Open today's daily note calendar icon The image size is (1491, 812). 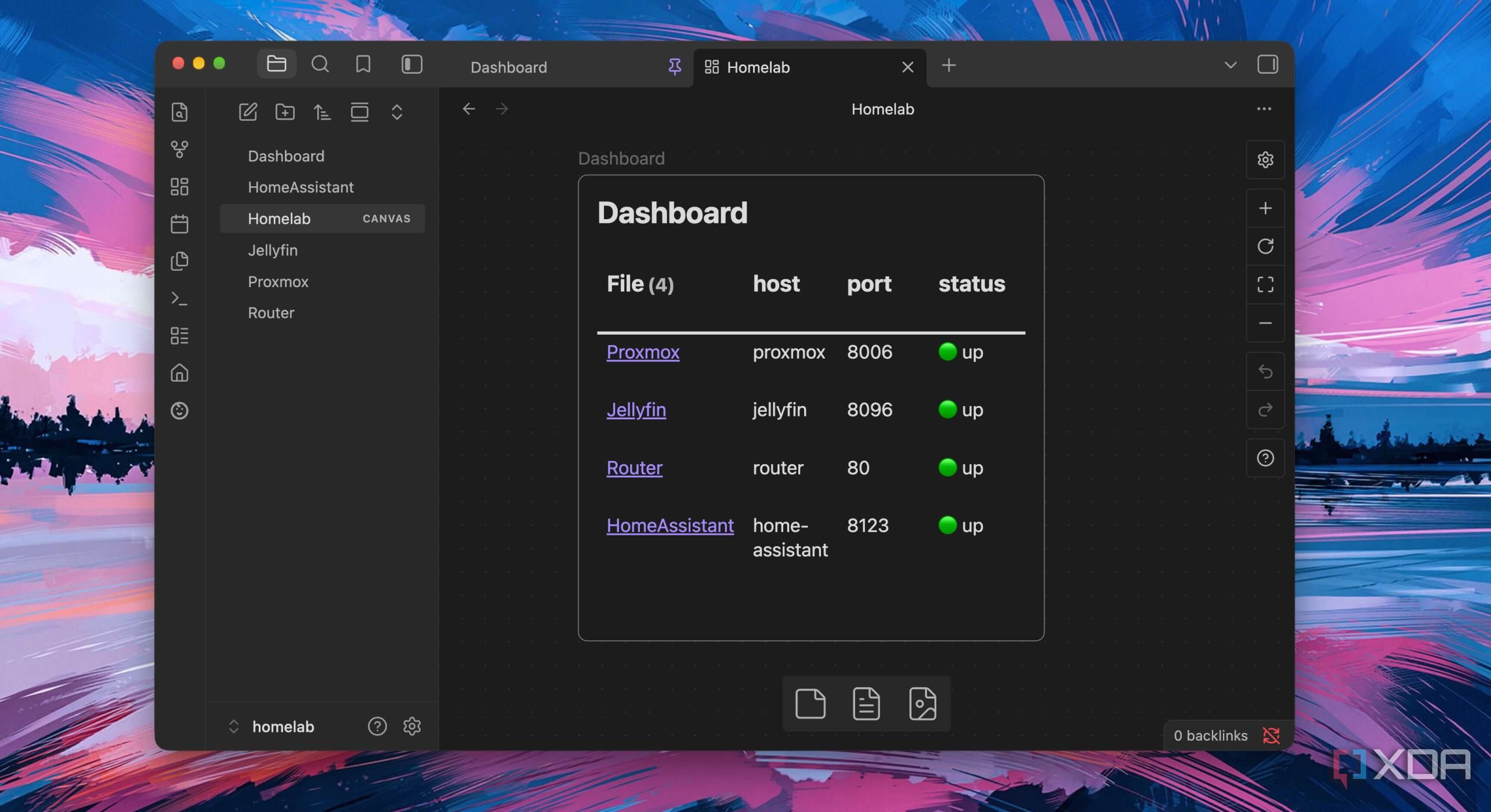pyautogui.click(x=180, y=224)
